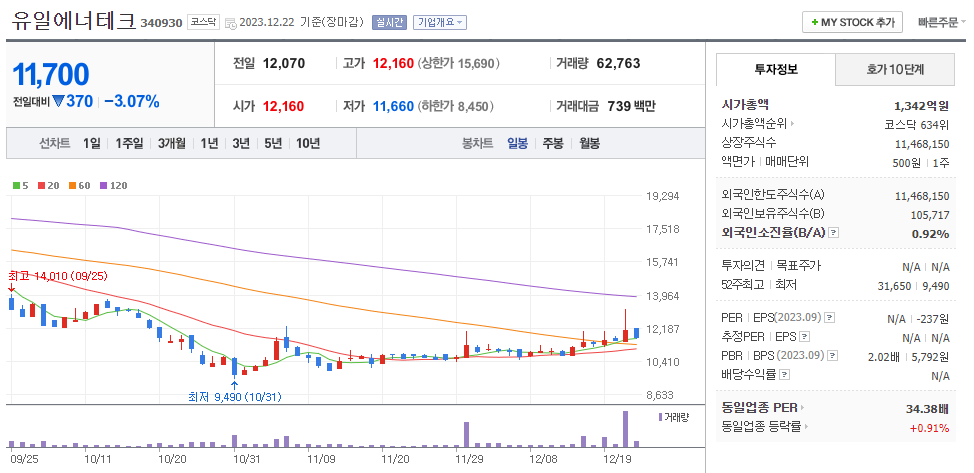Click the 동일업종 PER link
Viewport: 974px width, 473px height.
pos(760,408)
